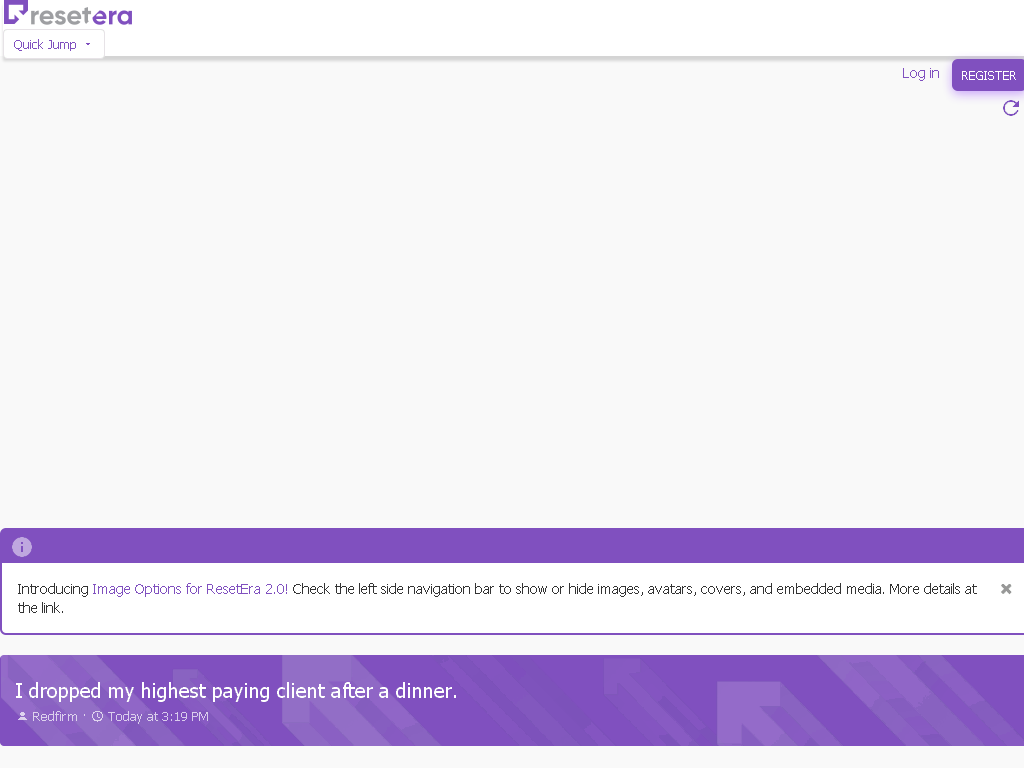
Task: Click the Today at 3:19 PM timestamp
Action: pos(158,716)
